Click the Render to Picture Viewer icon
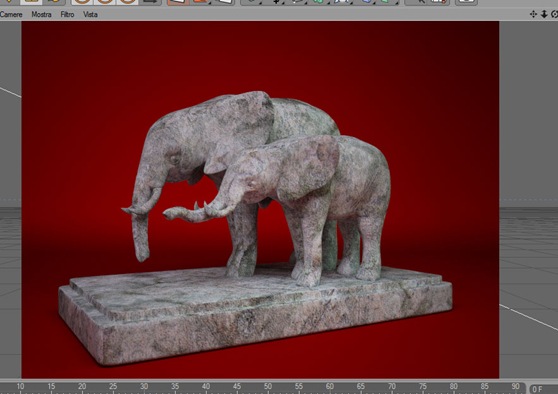The width and height of the screenshot is (558, 394). click(x=200, y=2)
